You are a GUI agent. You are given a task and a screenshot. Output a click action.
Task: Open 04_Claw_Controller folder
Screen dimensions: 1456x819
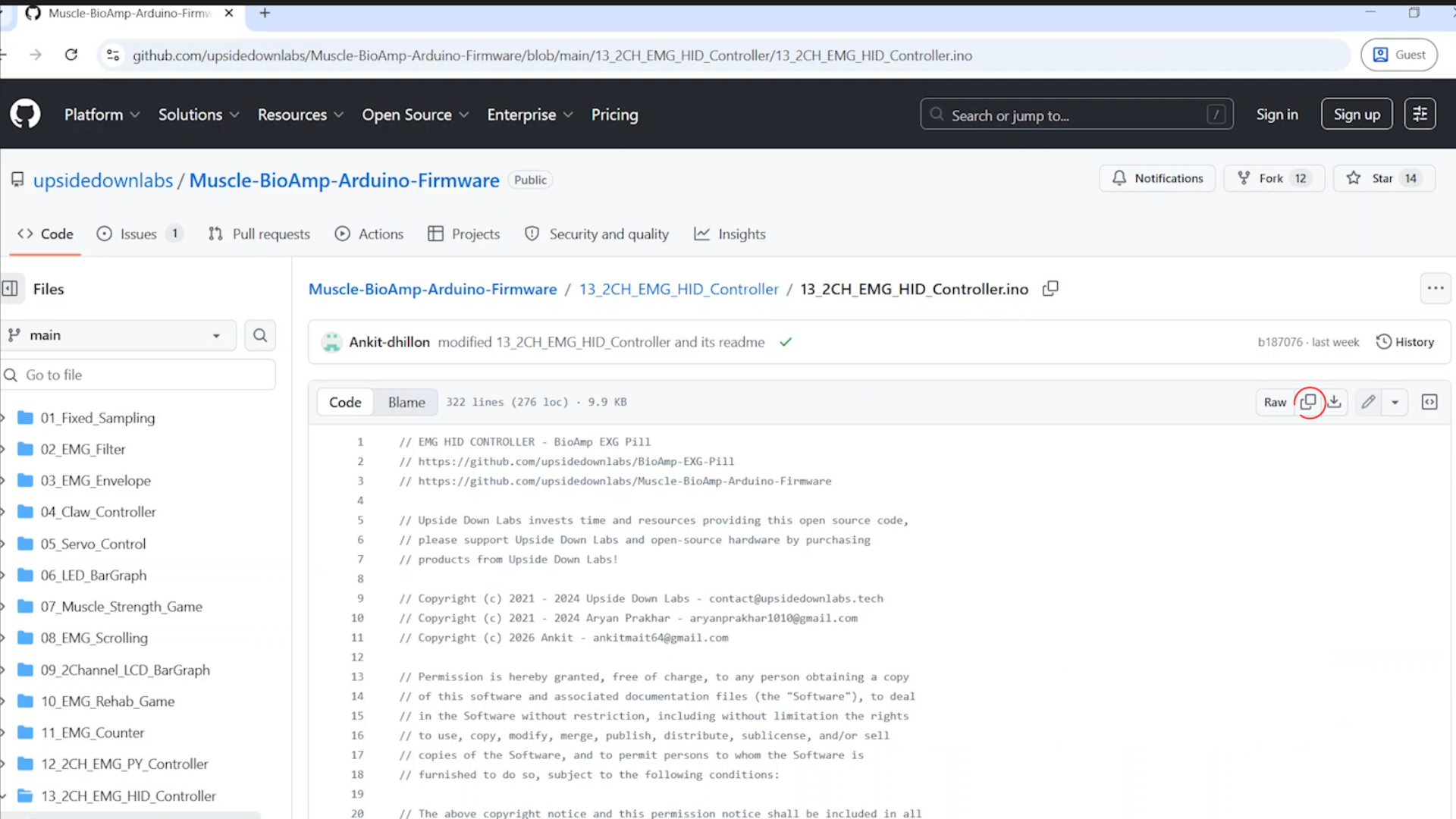coord(98,512)
